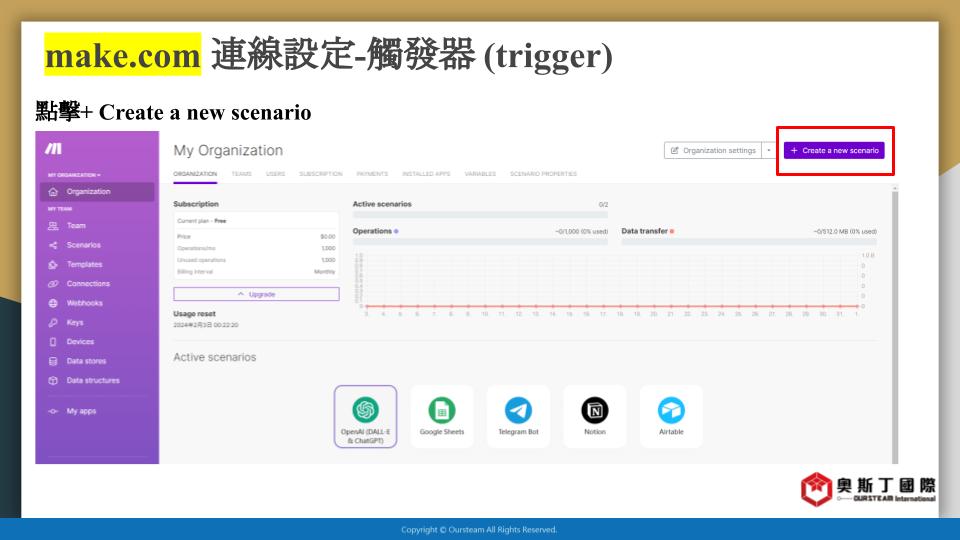Switch to the Organization tab
960x540 pixels.
point(195,174)
